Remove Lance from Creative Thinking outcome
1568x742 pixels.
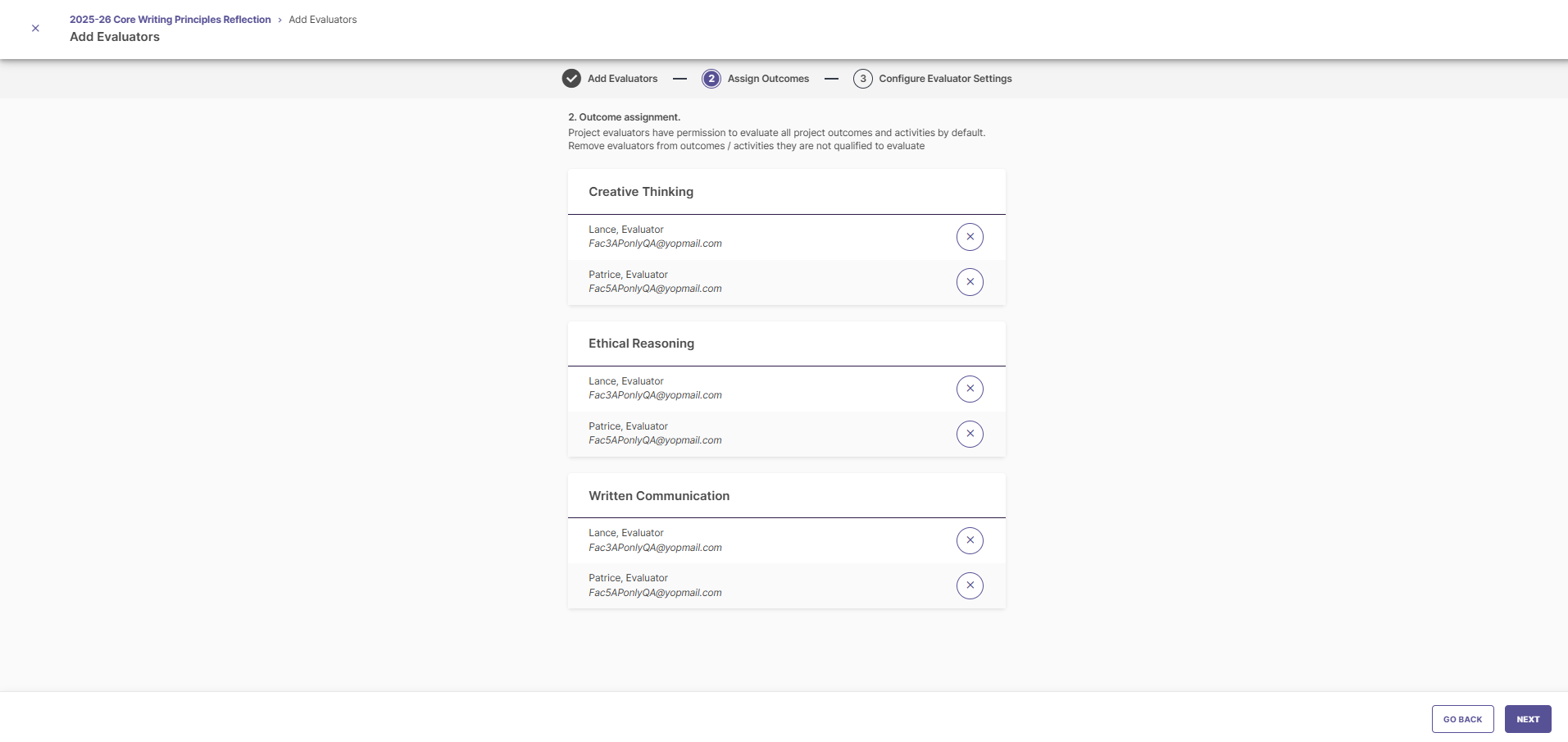(970, 237)
